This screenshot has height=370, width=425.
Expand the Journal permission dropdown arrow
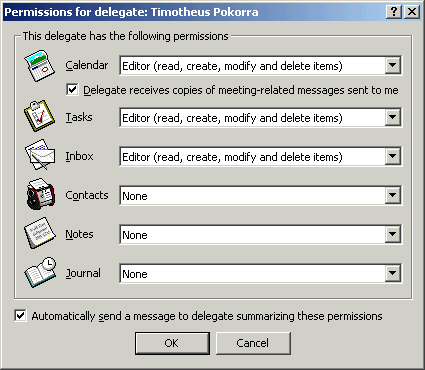click(393, 273)
